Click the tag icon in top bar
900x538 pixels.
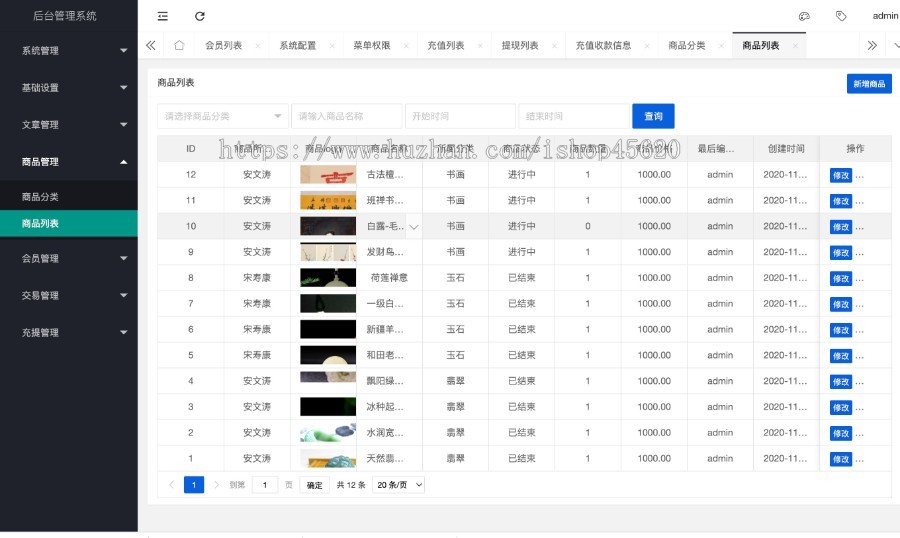841,16
